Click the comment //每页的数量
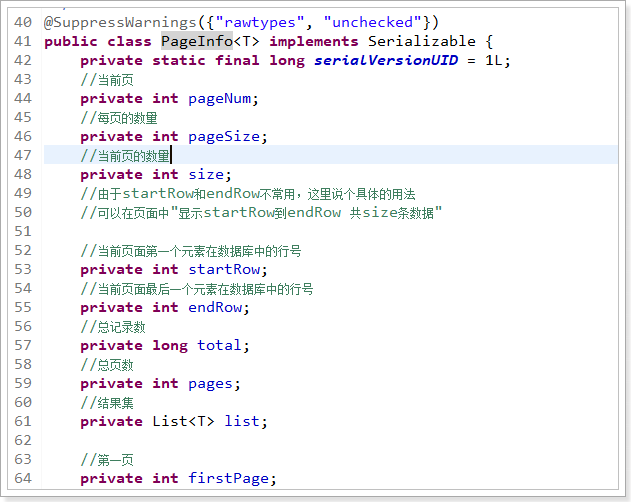Image resolution: width=631 pixels, height=502 pixels. coord(119,118)
